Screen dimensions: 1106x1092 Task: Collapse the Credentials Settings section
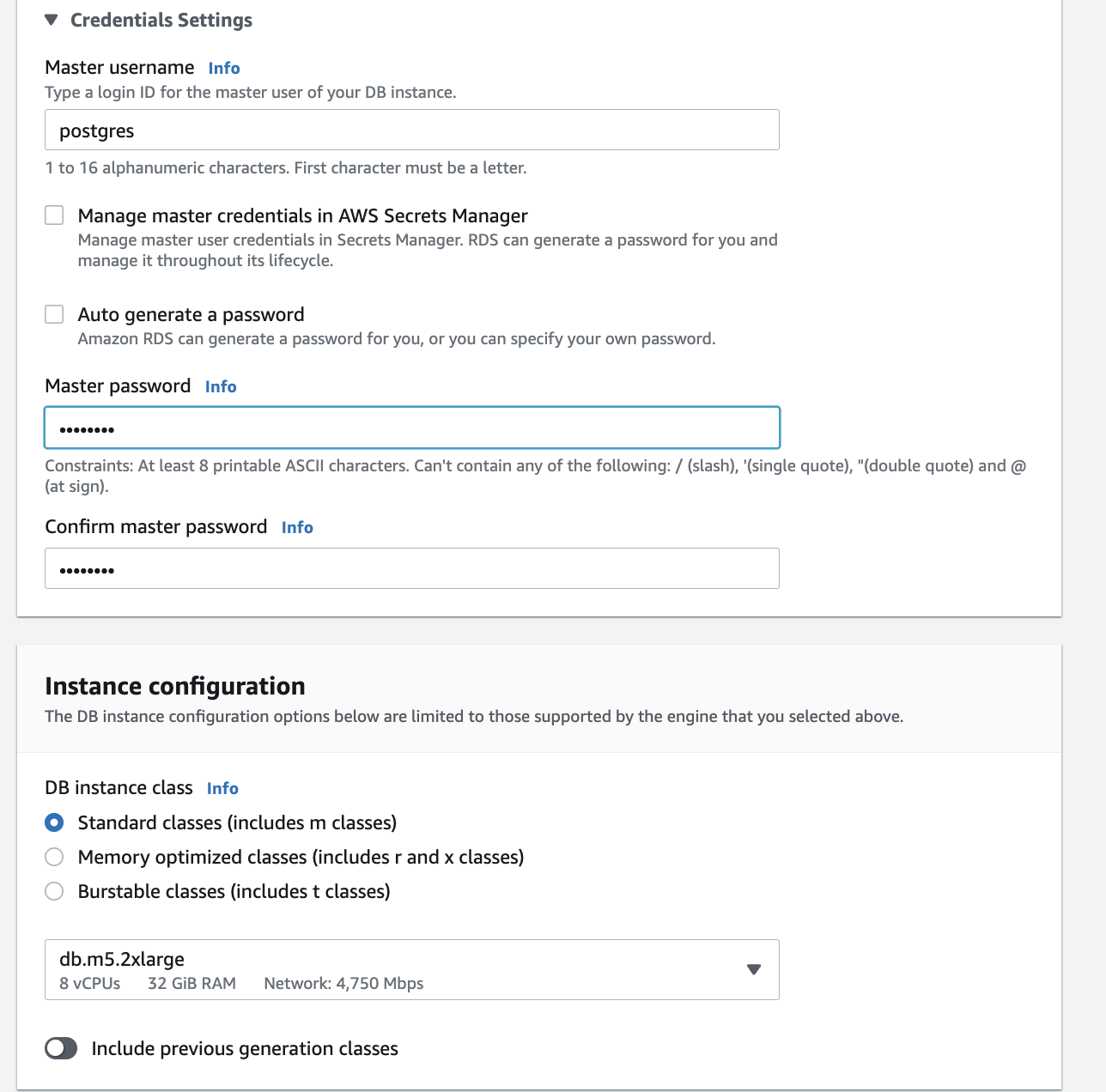pyautogui.click(x=52, y=20)
